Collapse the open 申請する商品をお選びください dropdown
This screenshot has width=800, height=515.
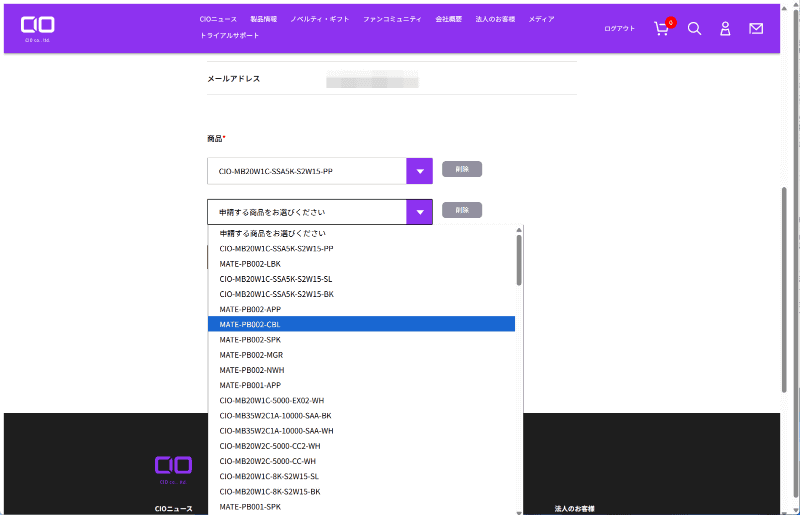click(x=320, y=212)
